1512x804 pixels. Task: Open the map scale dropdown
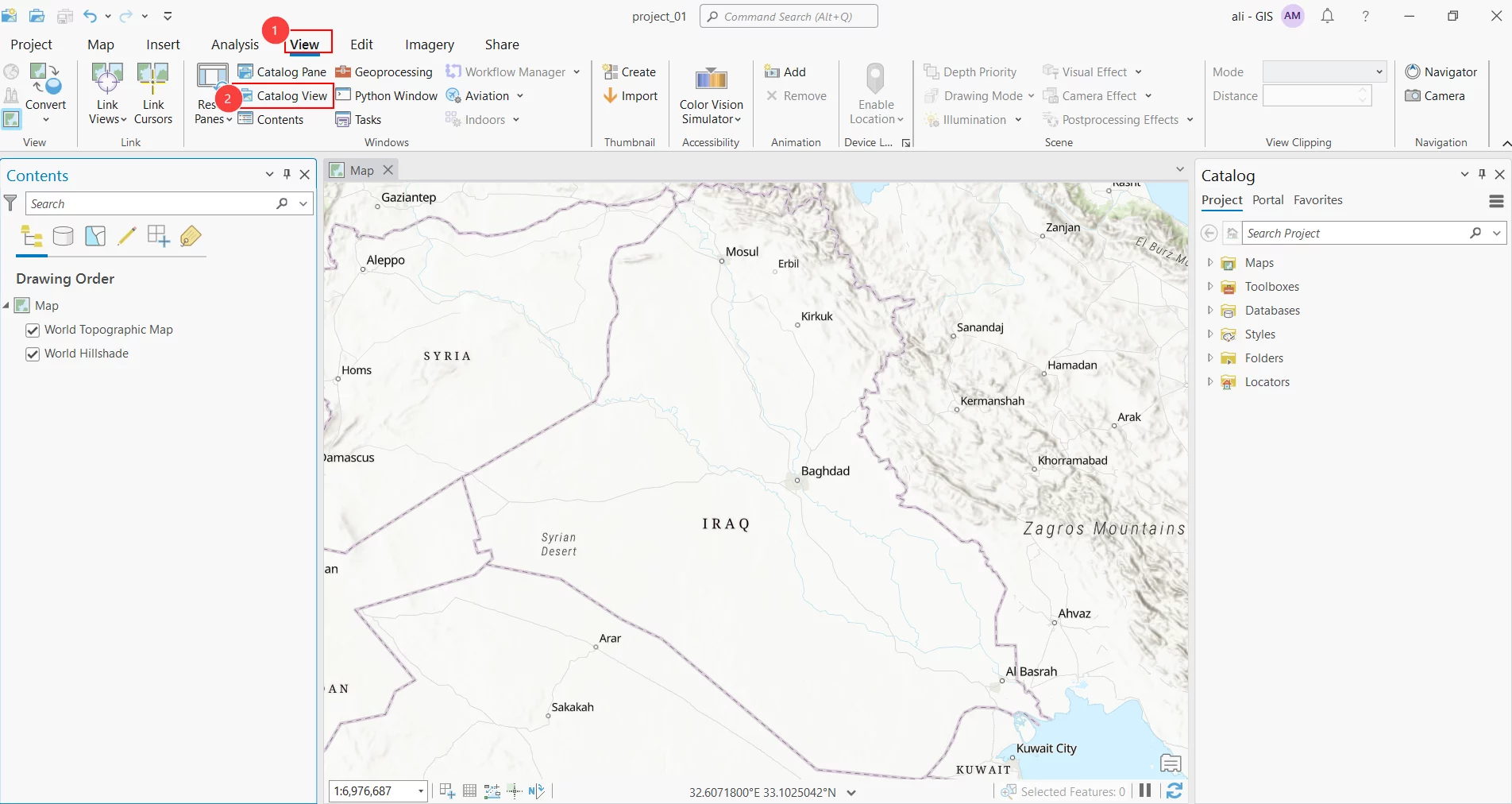[421, 791]
